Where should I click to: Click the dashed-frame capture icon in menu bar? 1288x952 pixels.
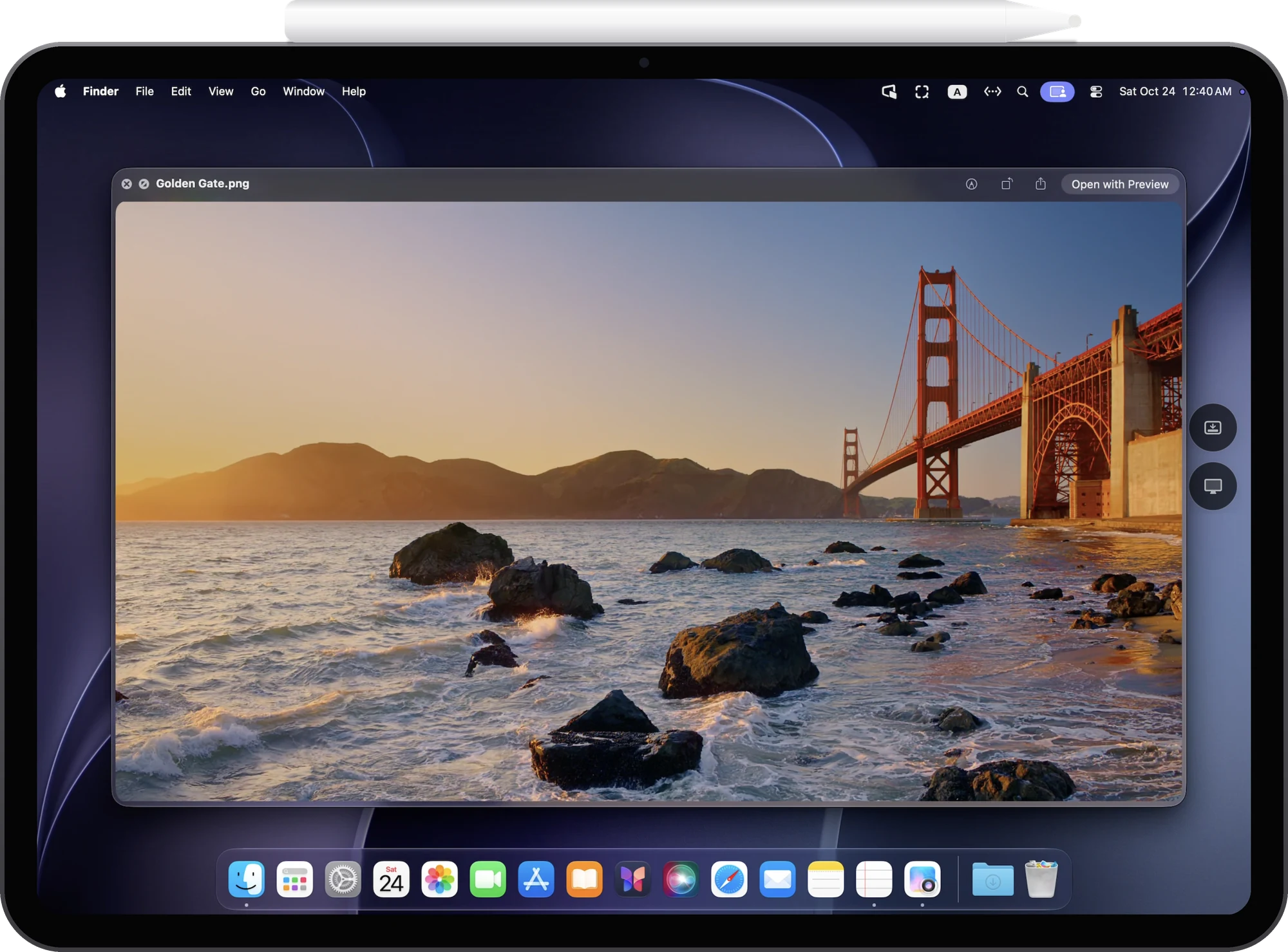pos(922,91)
